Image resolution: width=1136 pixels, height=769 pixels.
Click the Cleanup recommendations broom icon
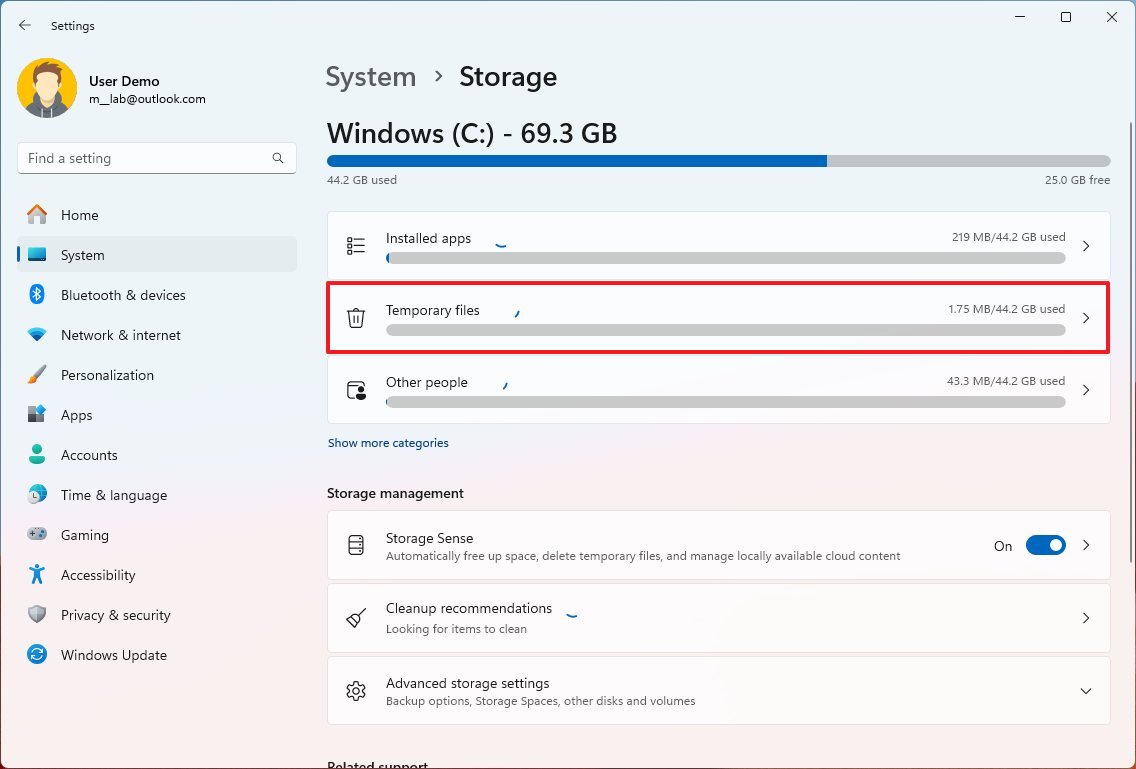[356, 618]
